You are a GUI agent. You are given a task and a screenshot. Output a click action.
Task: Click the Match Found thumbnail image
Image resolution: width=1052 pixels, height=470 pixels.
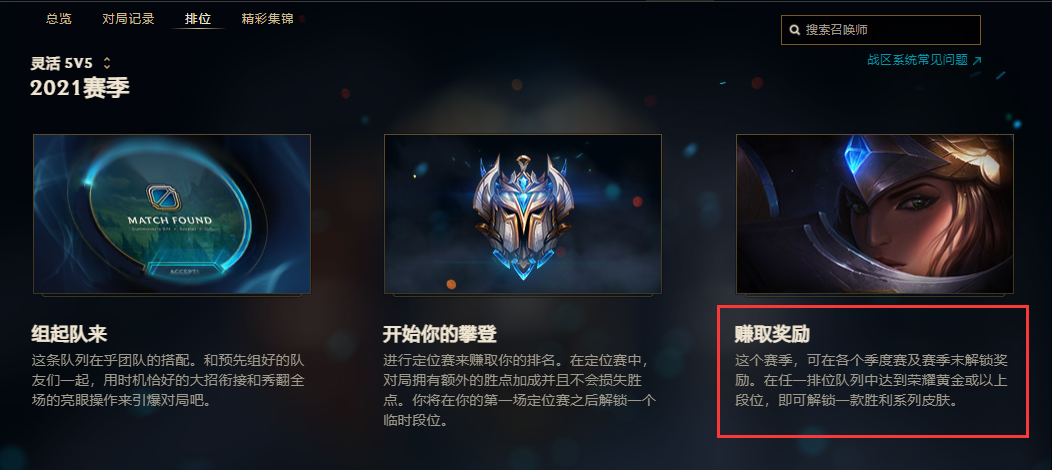[172, 214]
